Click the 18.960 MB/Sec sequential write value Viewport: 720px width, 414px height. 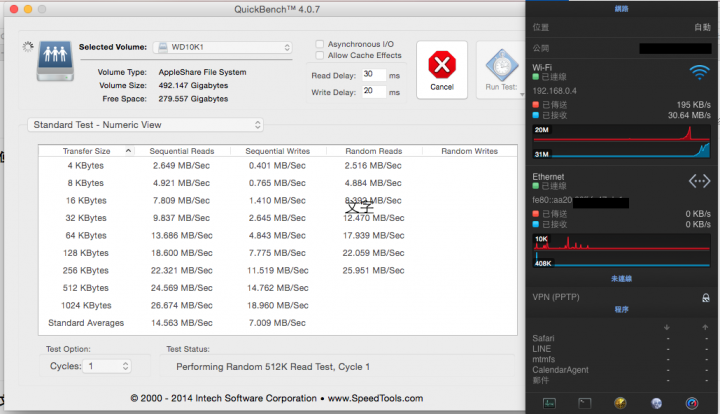click(x=277, y=306)
